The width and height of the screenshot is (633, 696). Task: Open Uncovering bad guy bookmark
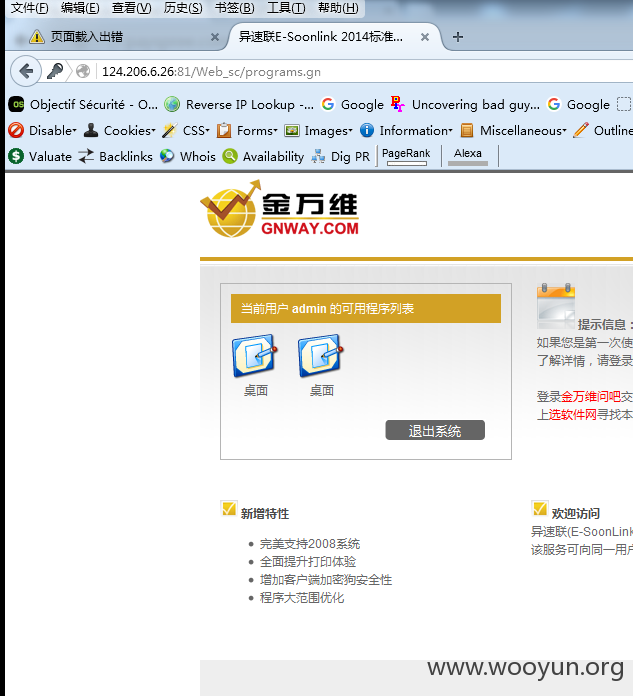pos(465,105)
